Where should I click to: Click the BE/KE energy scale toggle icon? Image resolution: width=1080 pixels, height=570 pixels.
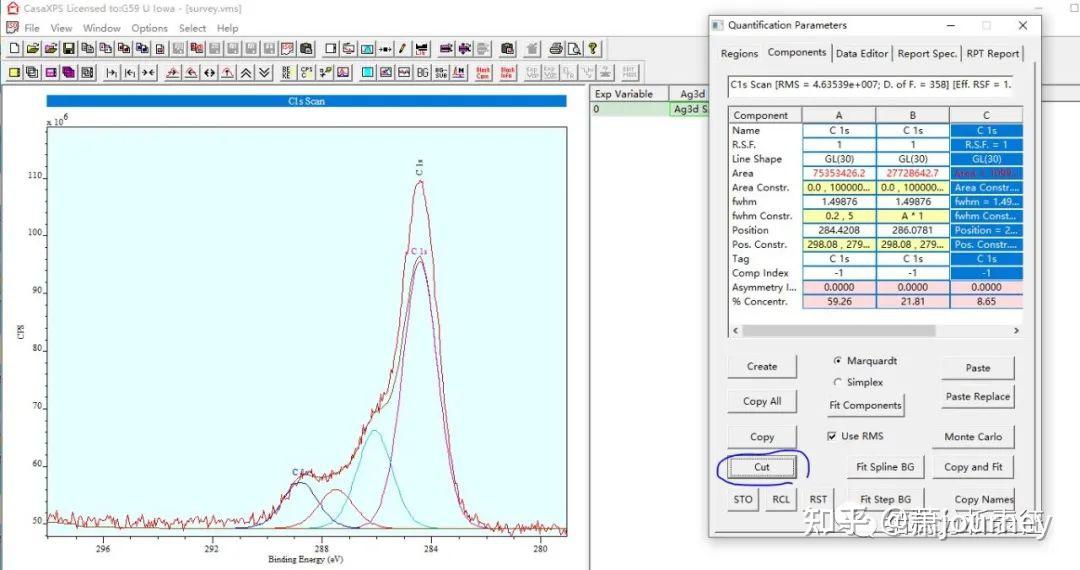click(287, 72)
